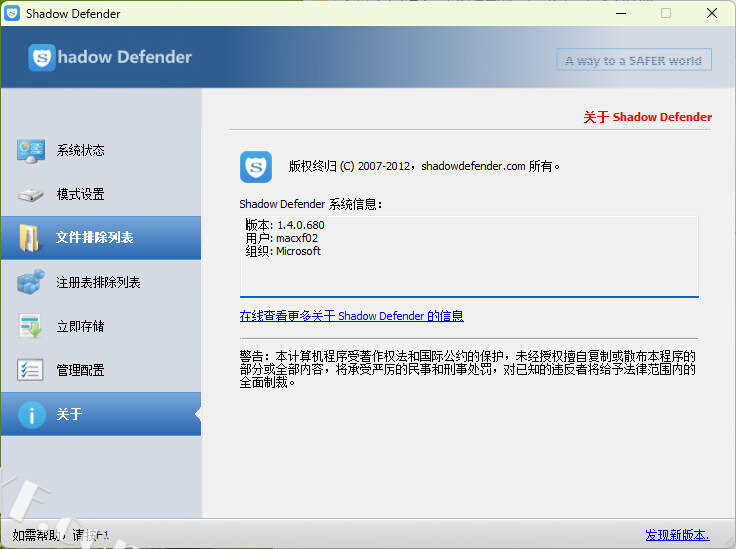
Task: Open the 立即存储 page
Action: click(x=101, y=326)
